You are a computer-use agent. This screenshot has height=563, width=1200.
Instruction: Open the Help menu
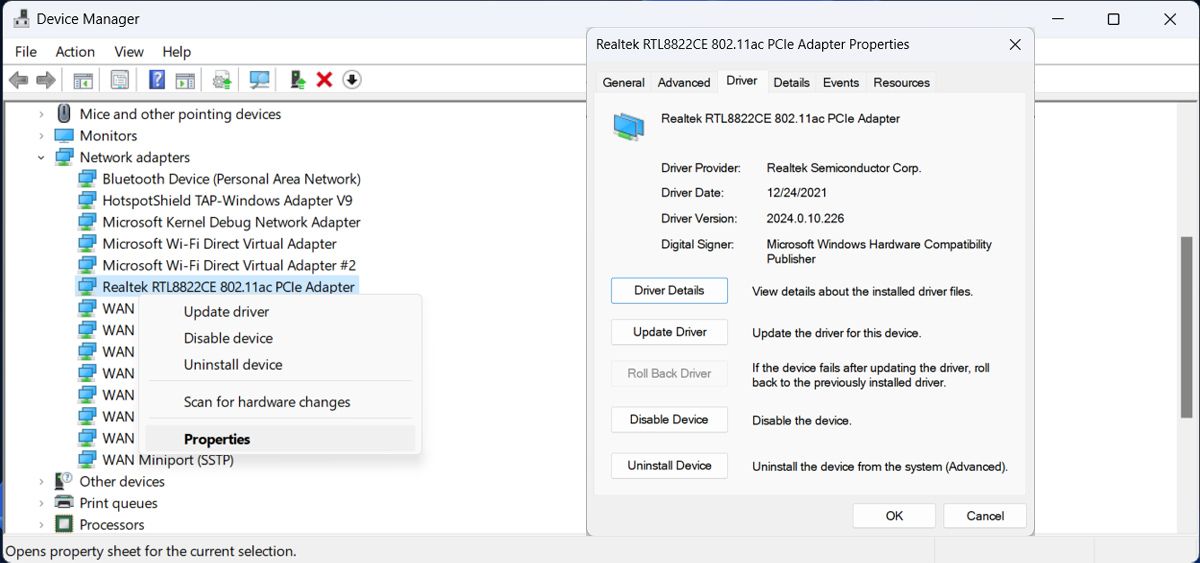[176, 51]
